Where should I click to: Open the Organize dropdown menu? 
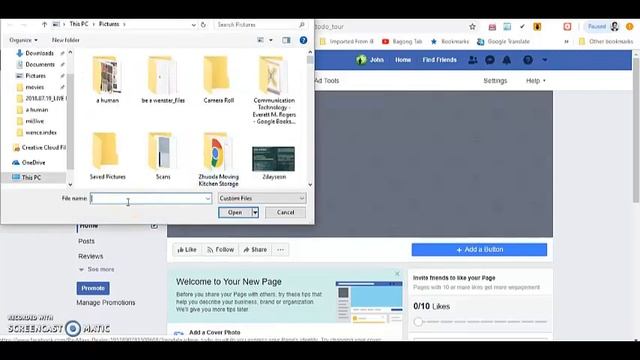pos(23,40)
